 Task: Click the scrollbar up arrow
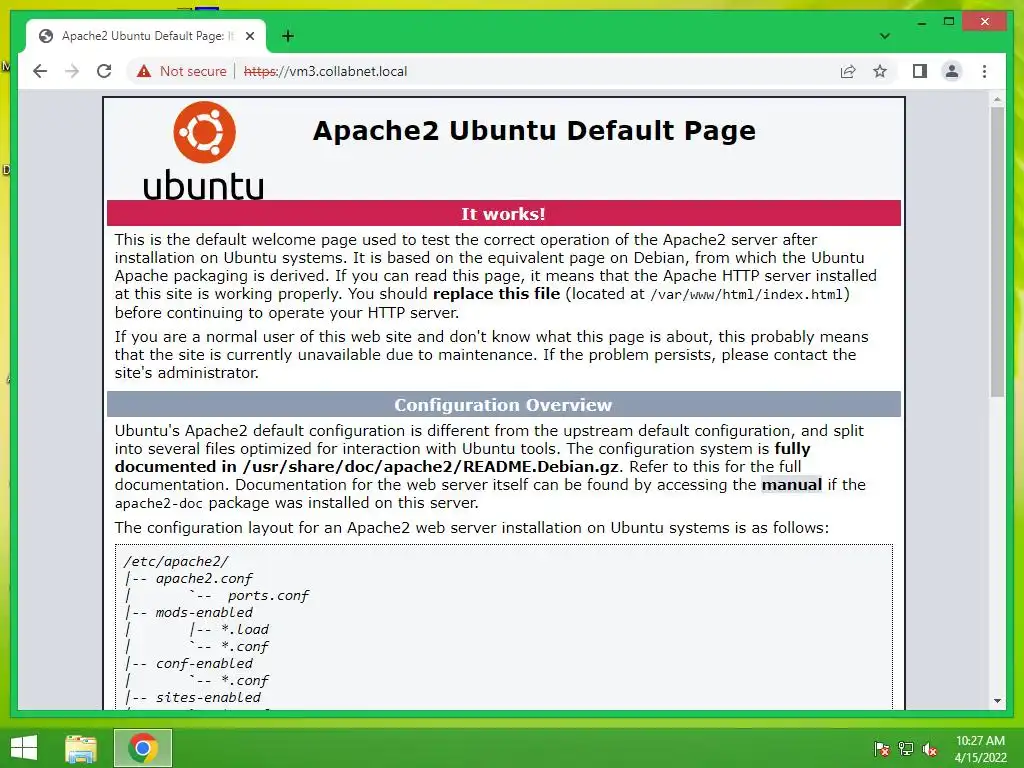pos(997,100)
